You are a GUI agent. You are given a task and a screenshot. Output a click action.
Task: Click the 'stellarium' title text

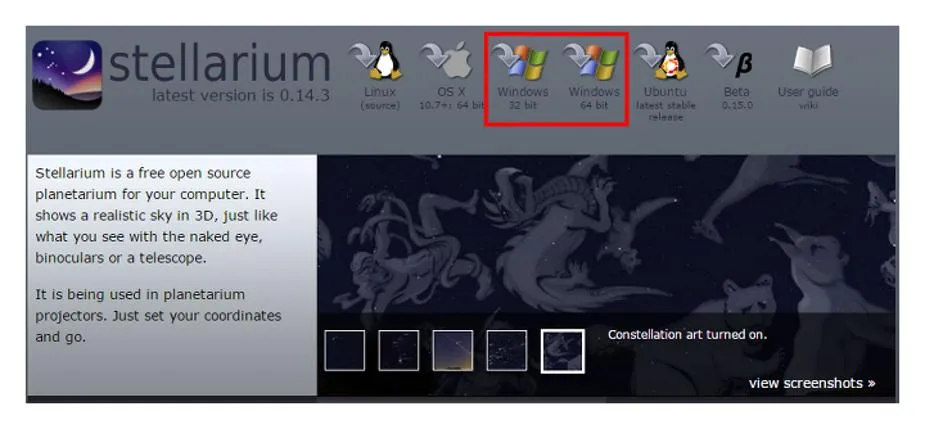[x=219, y=64]
